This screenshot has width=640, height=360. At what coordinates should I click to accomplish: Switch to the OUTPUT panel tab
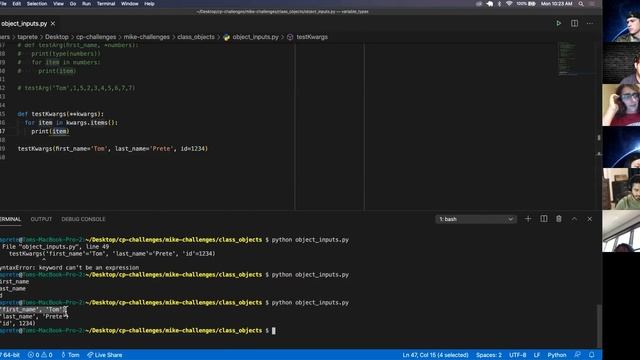[41, 219]
